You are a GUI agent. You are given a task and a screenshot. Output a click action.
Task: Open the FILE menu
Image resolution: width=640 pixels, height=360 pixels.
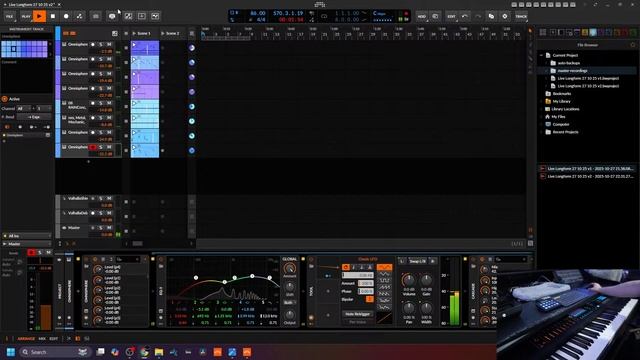(9, 16)
